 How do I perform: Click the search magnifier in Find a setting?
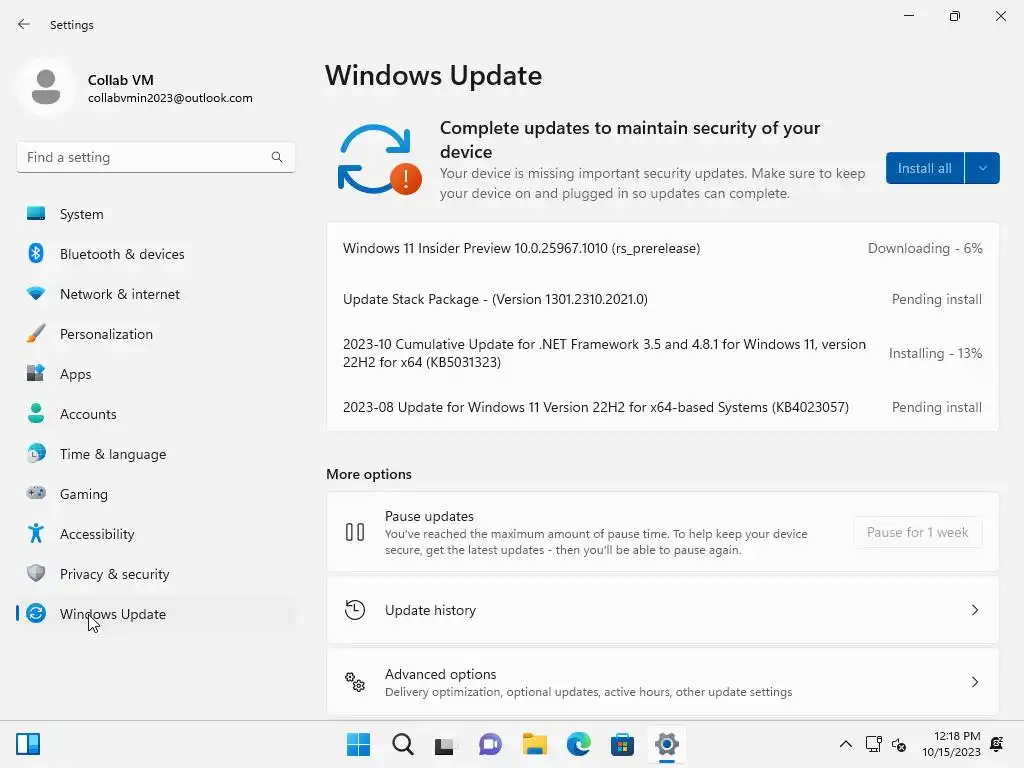point(277,157)
